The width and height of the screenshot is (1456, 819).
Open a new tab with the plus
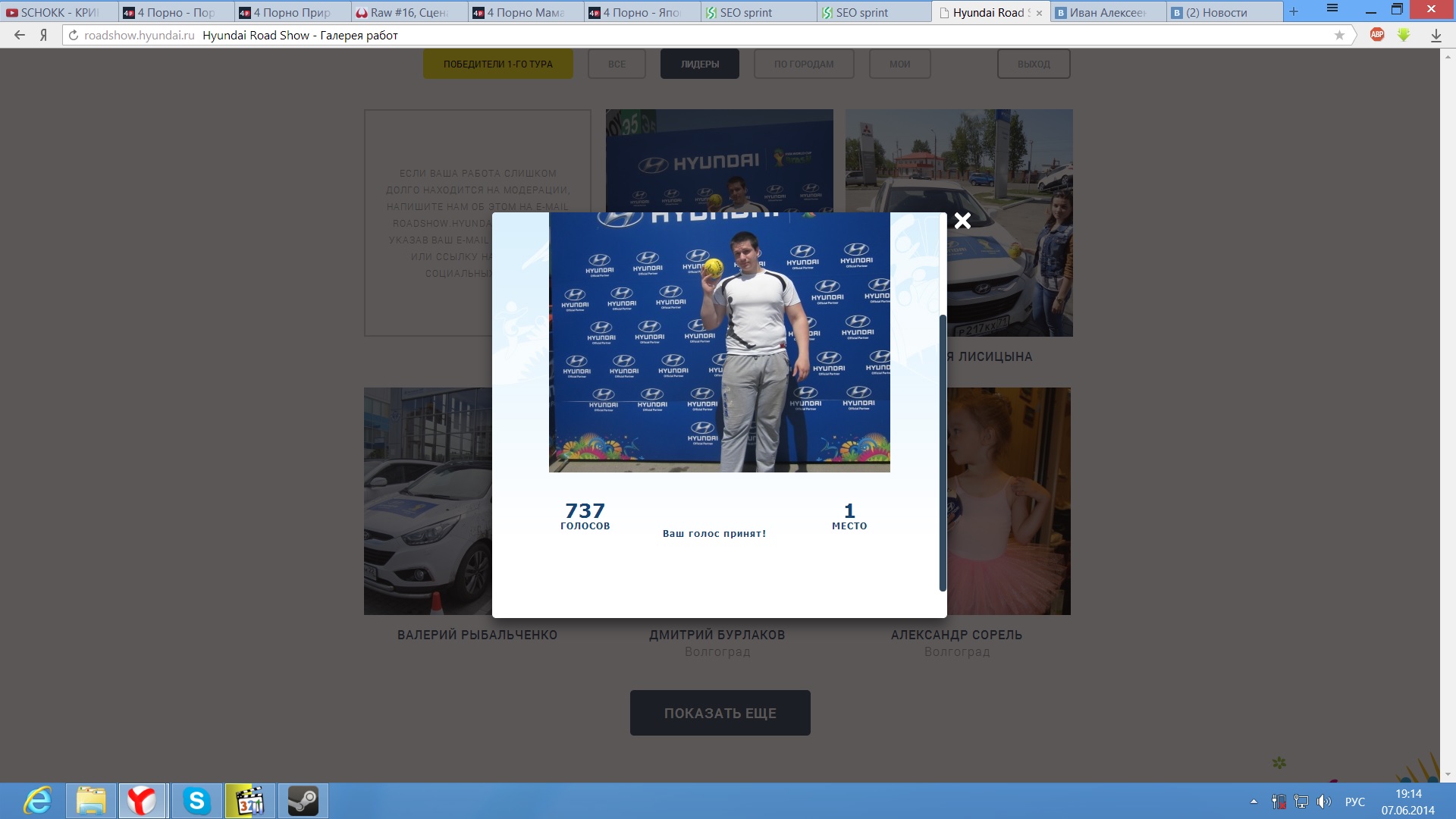pos(1294,11)
